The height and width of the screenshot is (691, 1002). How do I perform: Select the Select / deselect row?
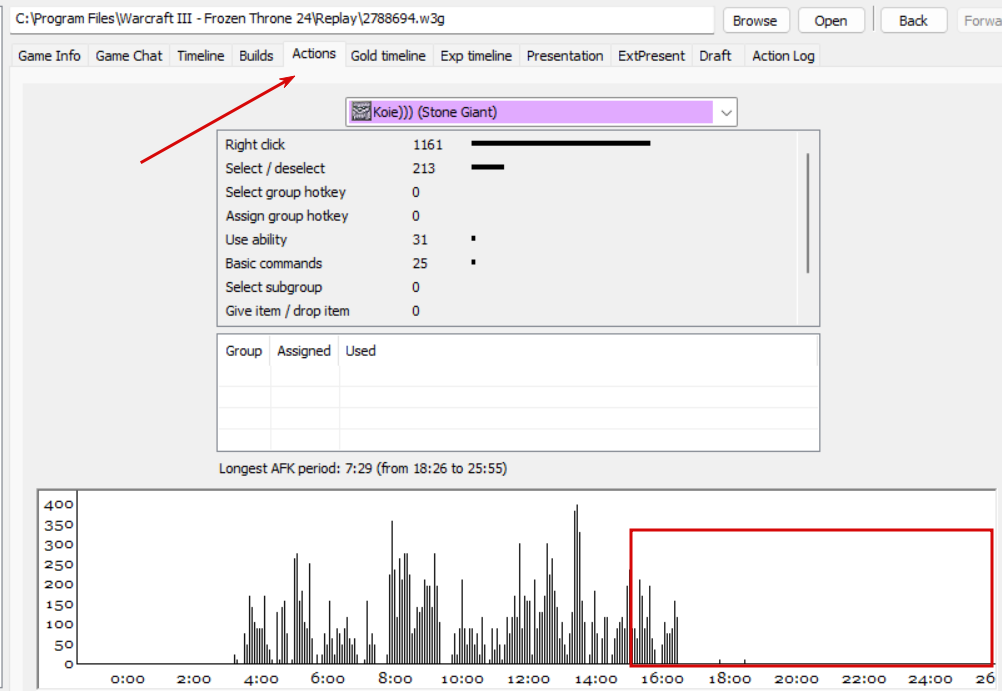tap(507, 168)
